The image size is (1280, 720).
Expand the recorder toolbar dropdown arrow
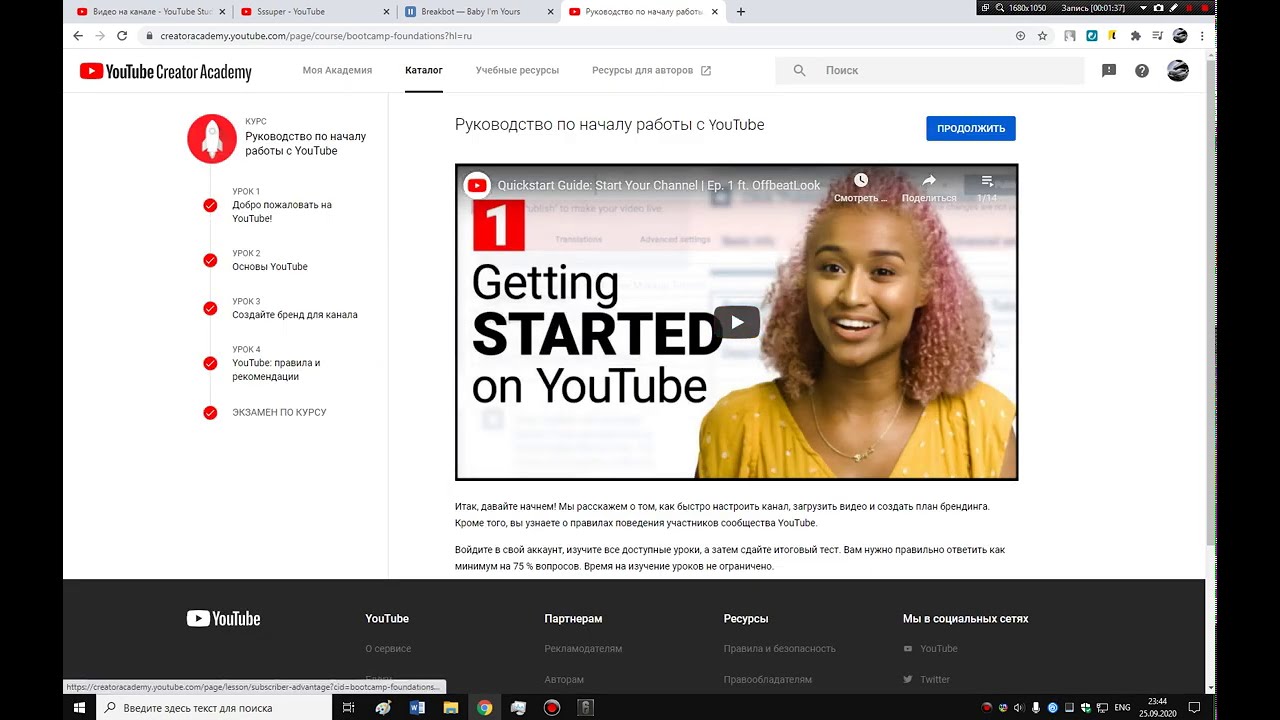pos(1143,8)
